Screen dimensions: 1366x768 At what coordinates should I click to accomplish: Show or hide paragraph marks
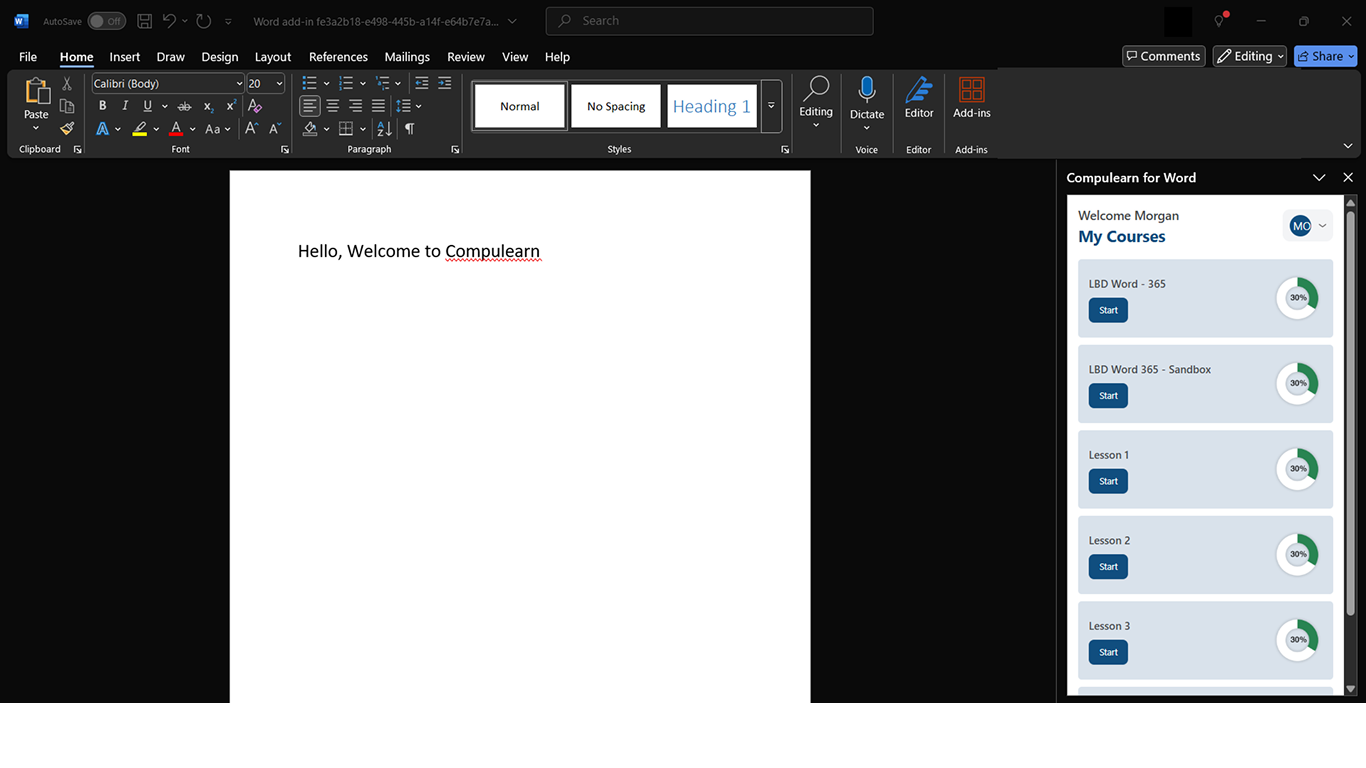coord(410,129)
